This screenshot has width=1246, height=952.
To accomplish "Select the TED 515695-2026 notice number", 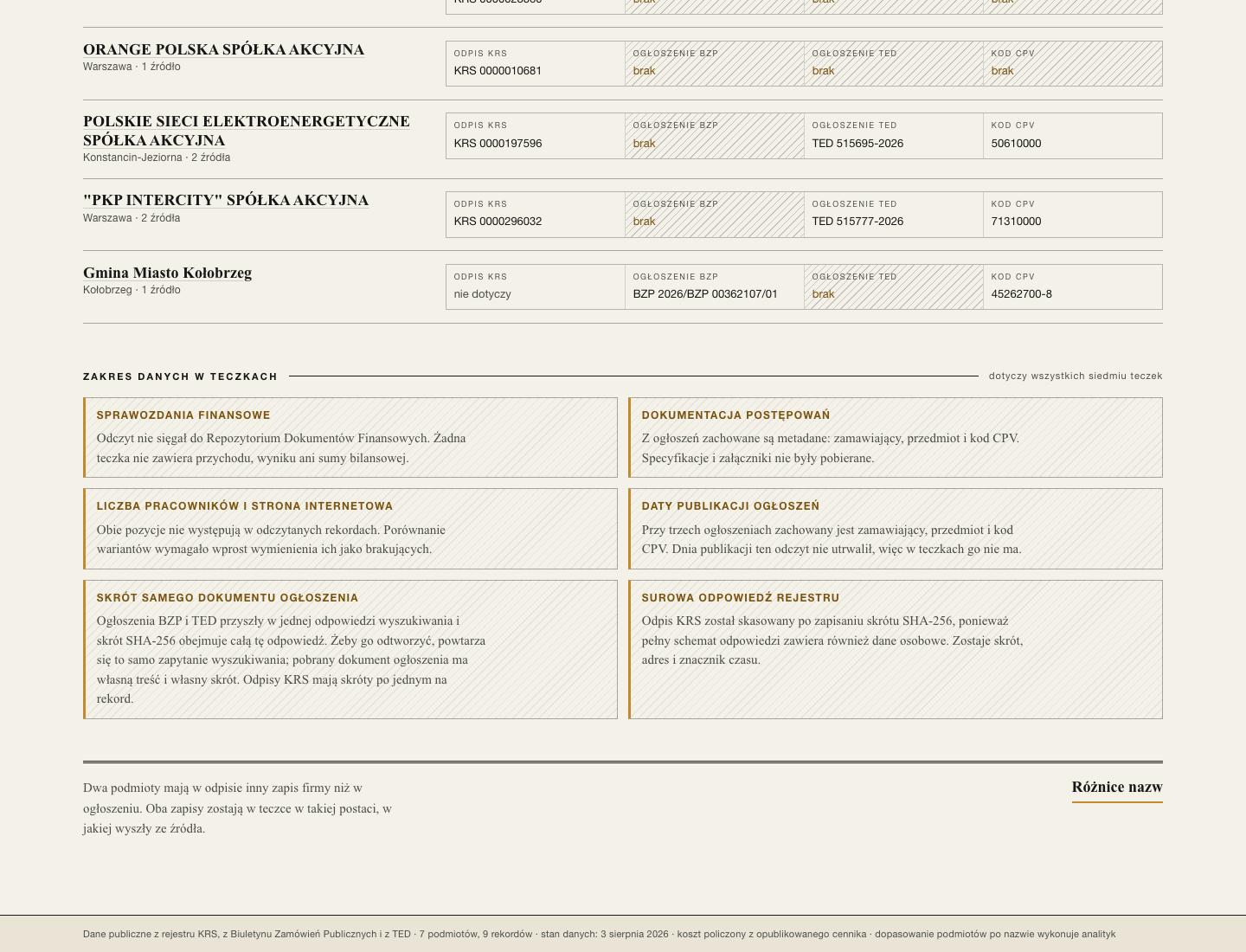I will pos(857,144).
